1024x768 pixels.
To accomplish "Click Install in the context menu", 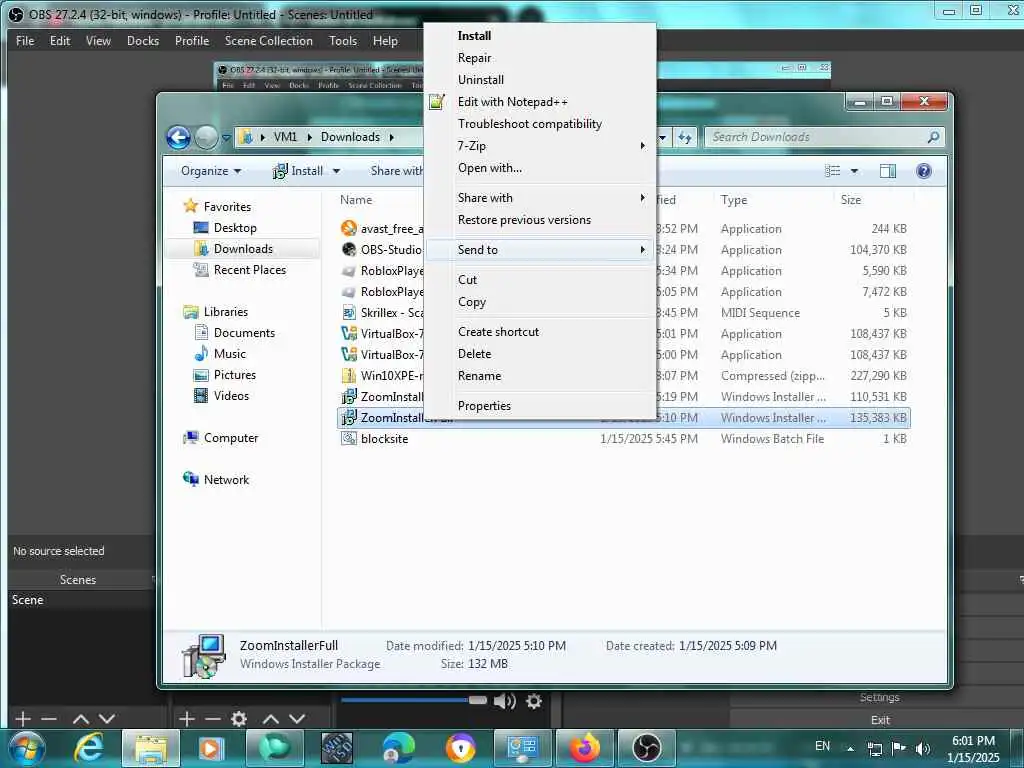I will click(474, 36).
